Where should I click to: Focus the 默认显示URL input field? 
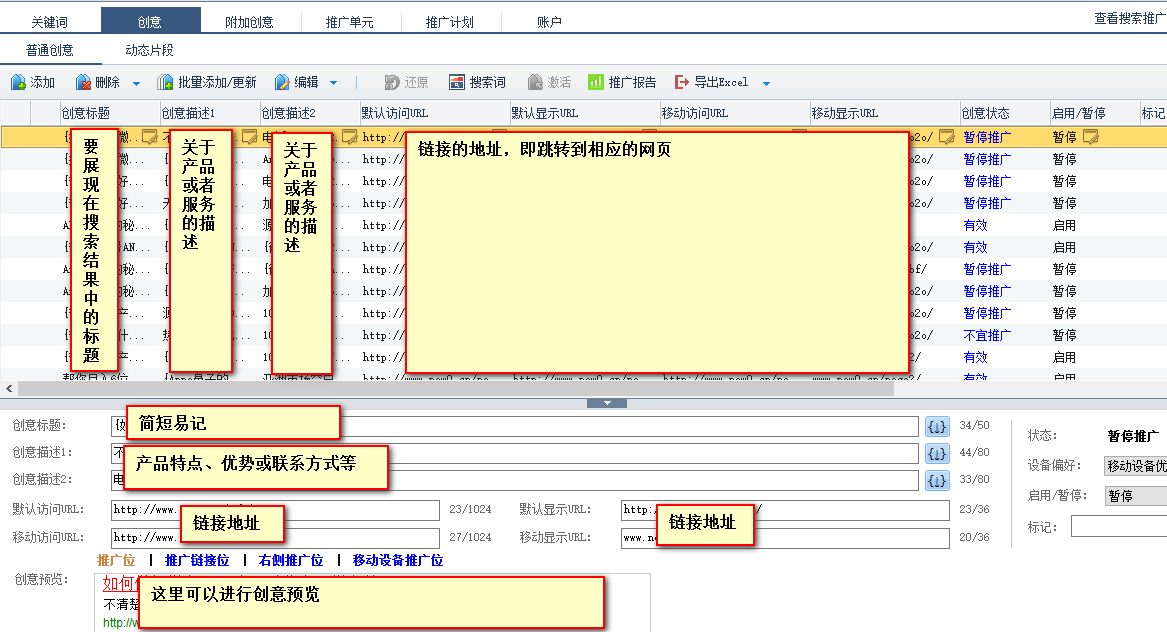coord(785,510)
